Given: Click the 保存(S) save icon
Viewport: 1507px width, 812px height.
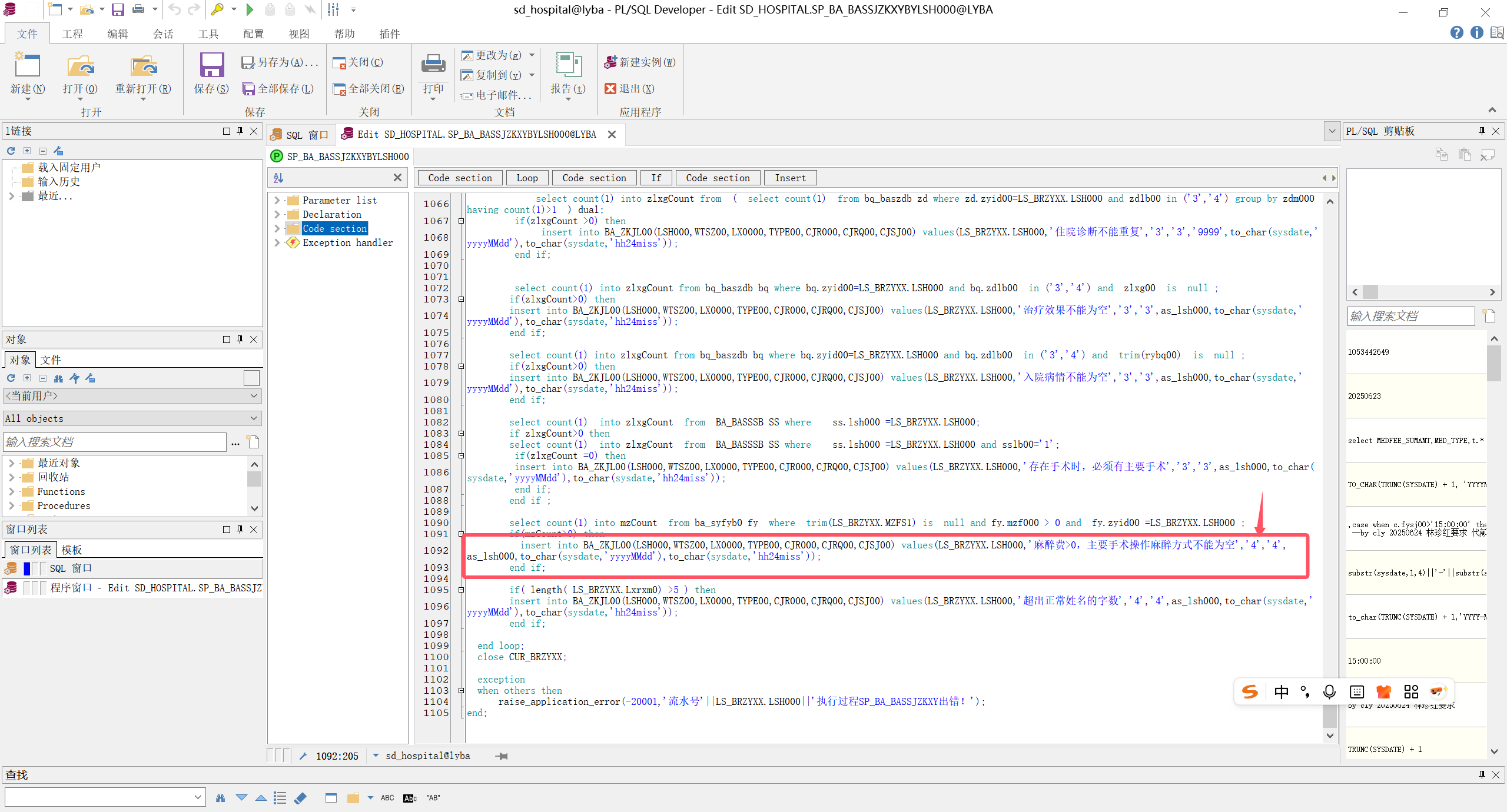Looking at the screenshot, I should (211, 66).
